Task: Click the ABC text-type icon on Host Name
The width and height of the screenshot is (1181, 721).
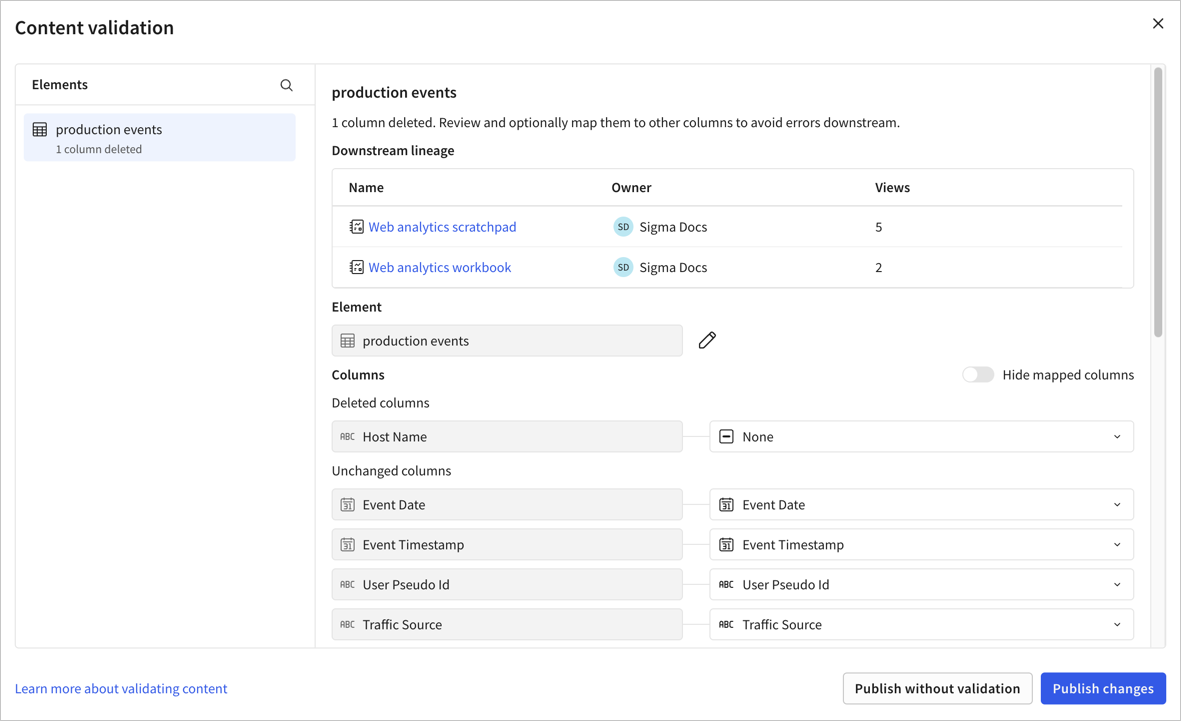Action: pyautogui.click(x=348, y=436)
